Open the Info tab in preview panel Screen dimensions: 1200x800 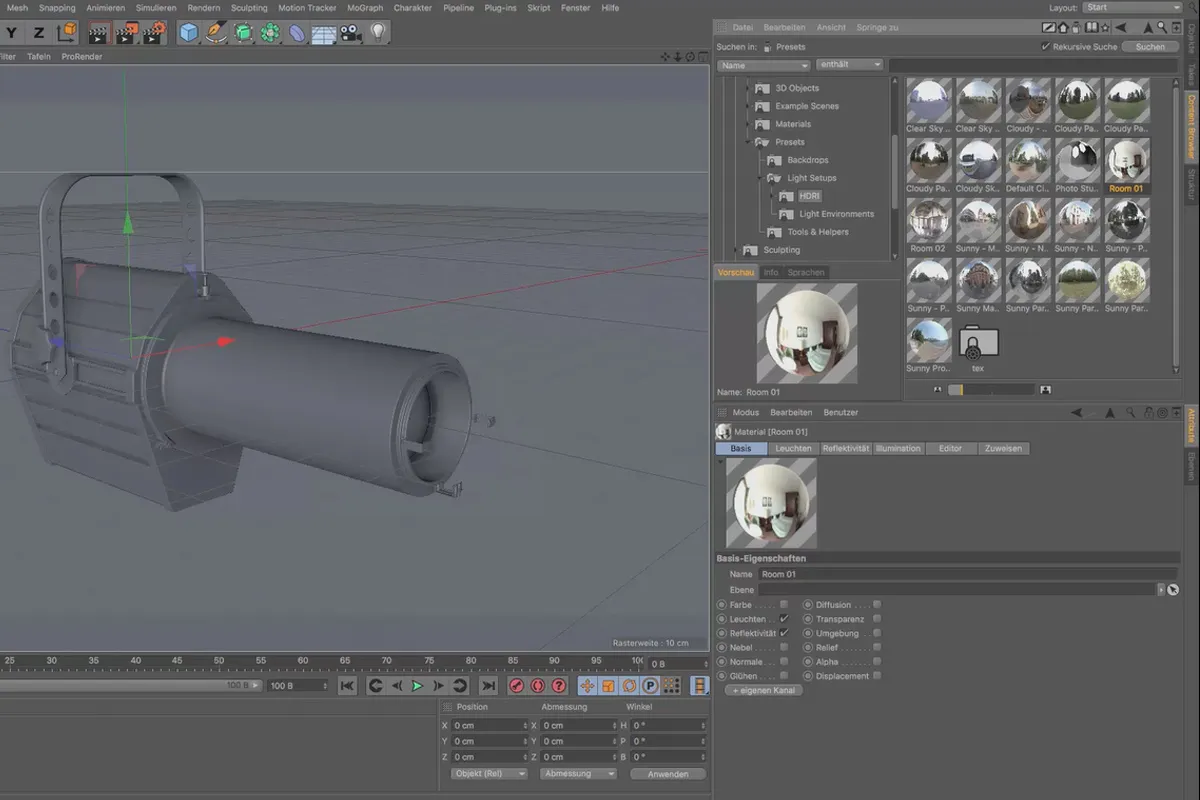point(771,272)
